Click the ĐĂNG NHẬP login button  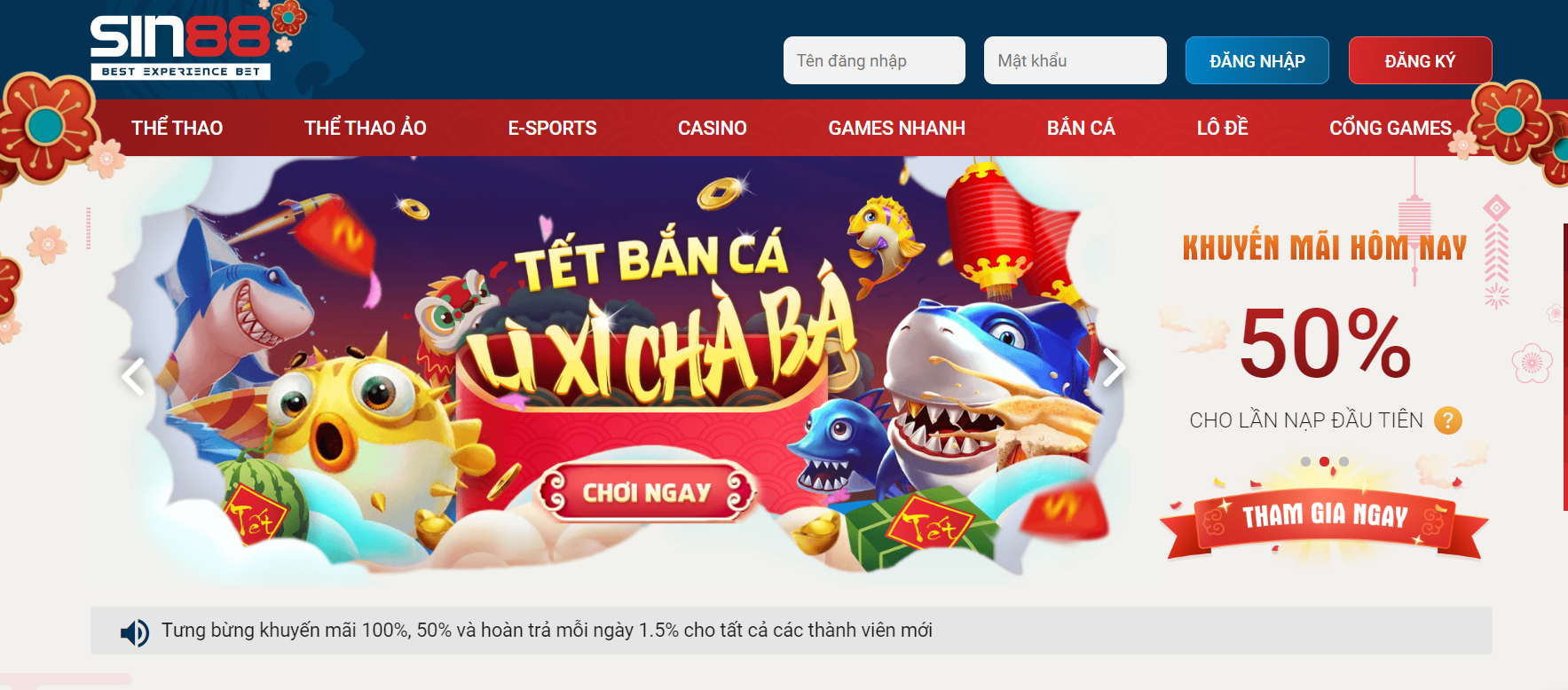[1257, 60]
